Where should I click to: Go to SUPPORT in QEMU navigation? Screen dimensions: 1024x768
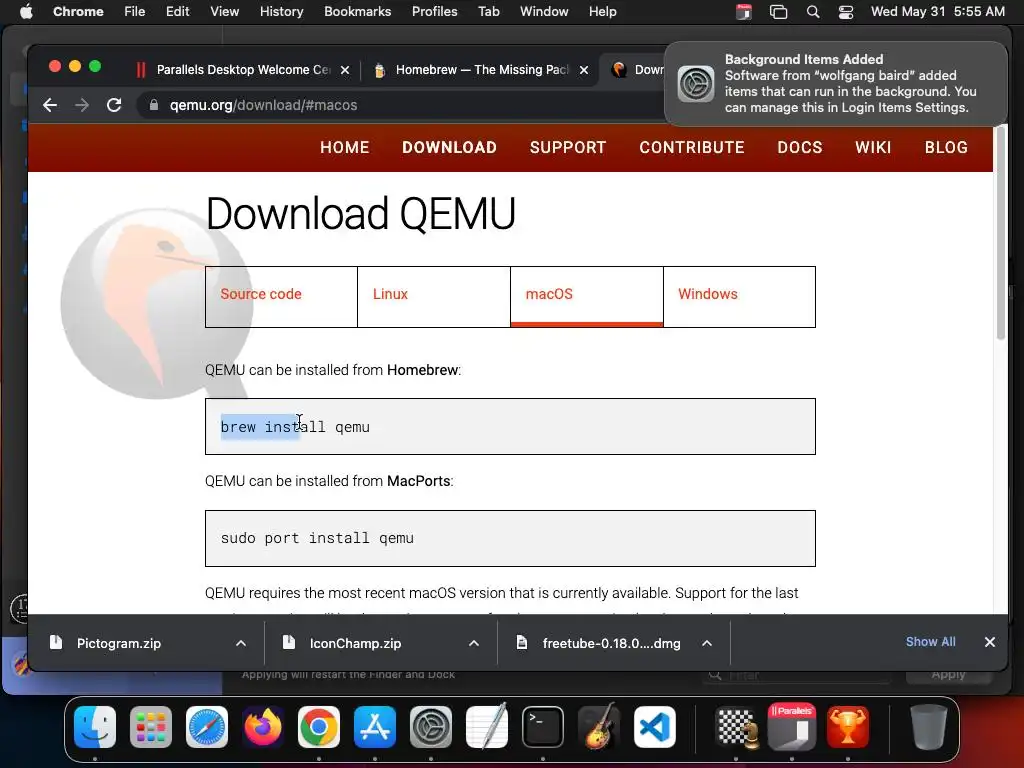568,148
